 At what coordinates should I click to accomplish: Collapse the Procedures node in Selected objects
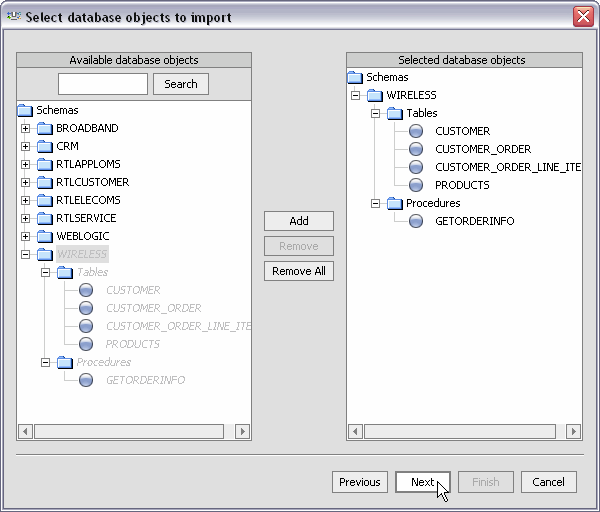point(375,203)
